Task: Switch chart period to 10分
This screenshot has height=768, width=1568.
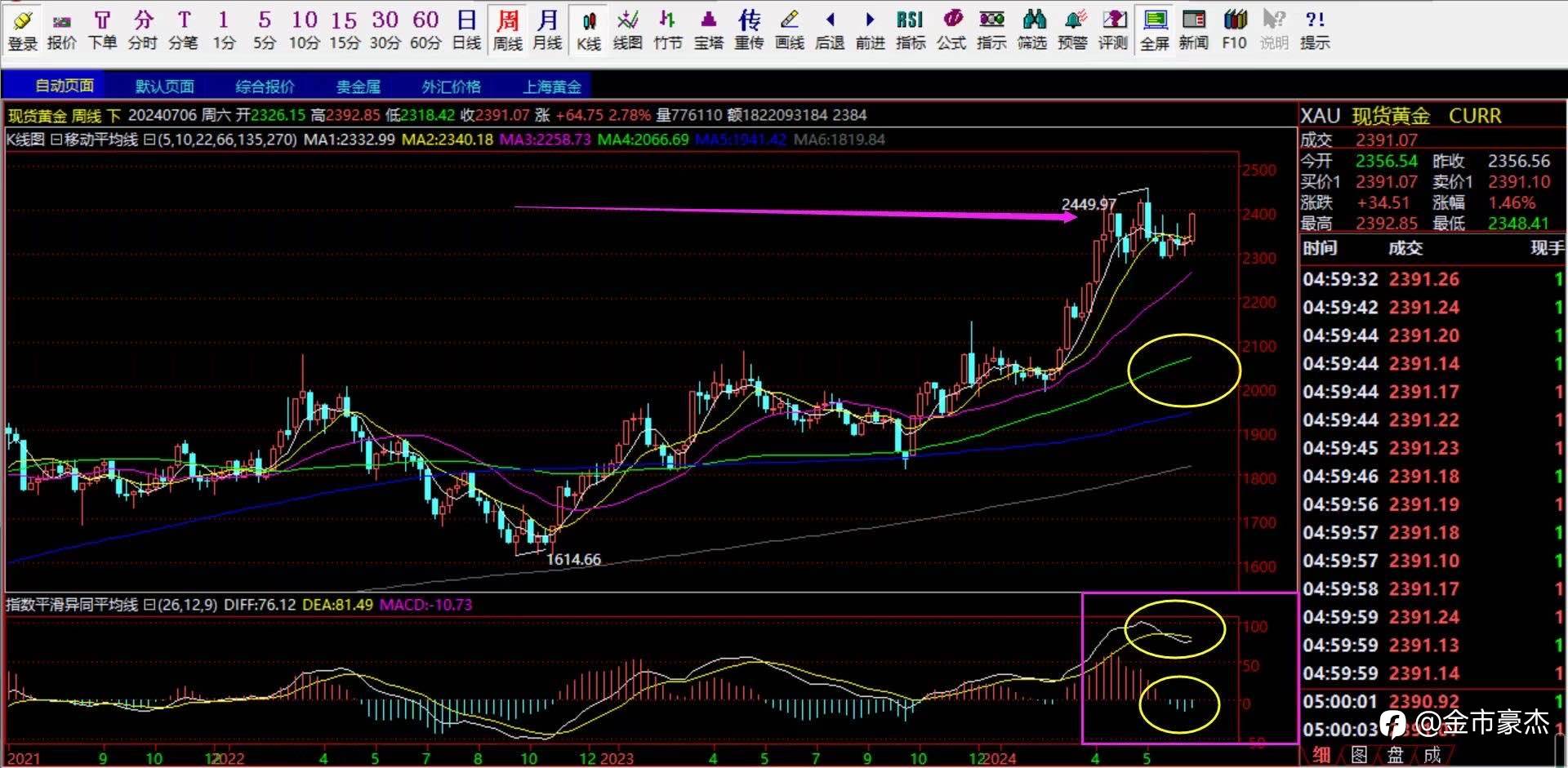Action: click(305, 29)
